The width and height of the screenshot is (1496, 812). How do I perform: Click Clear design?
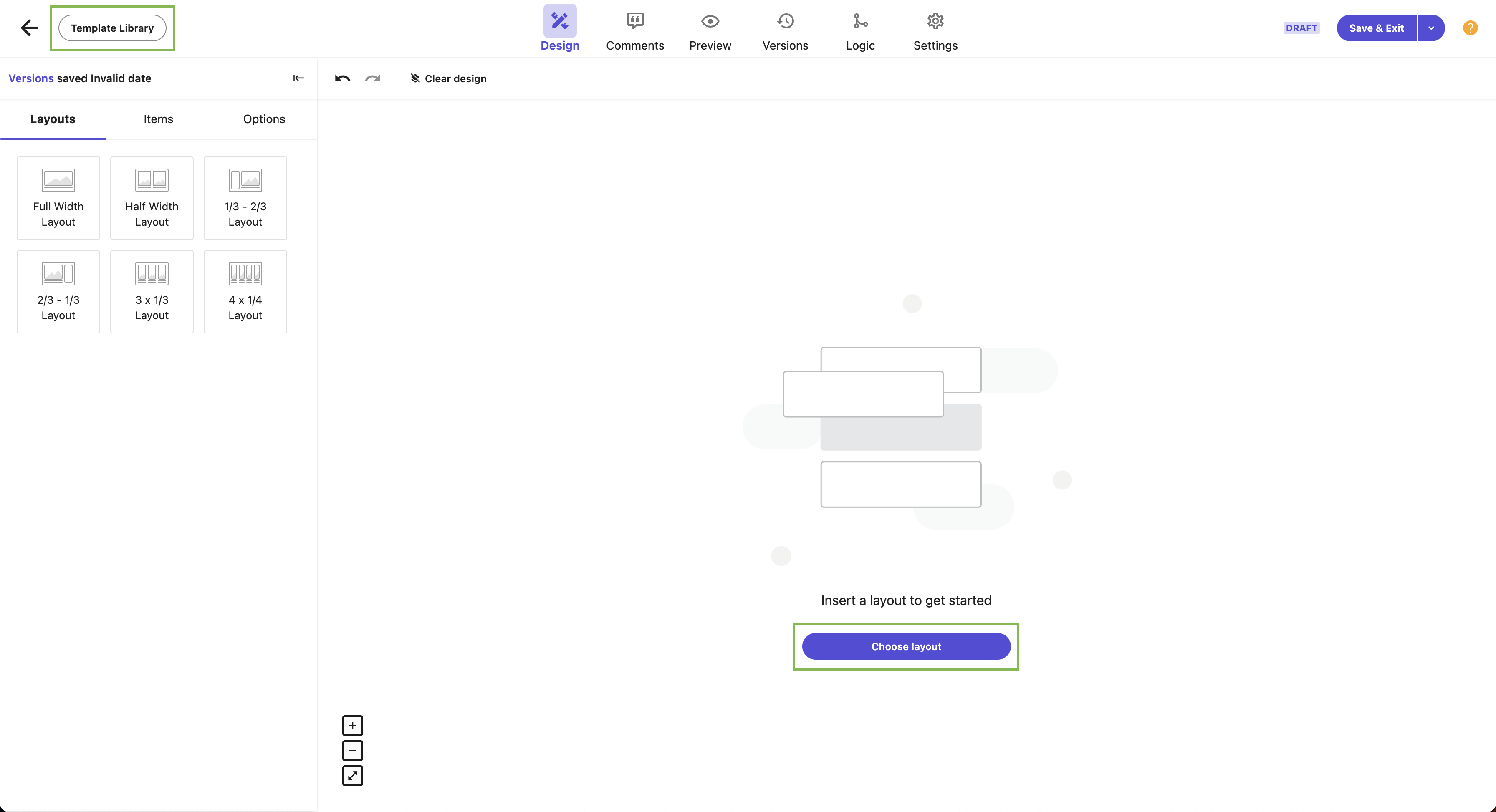tap(448, 78)
